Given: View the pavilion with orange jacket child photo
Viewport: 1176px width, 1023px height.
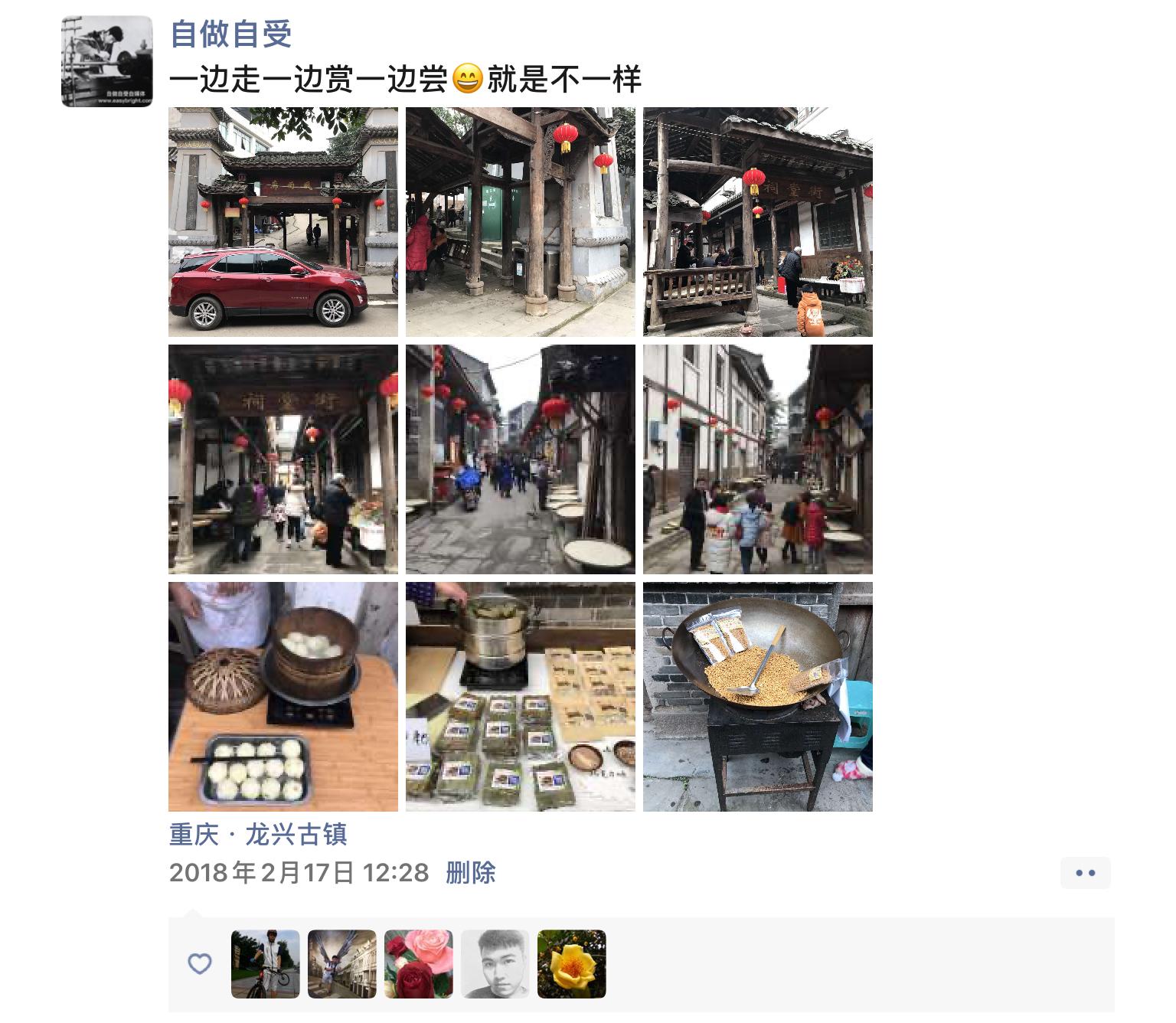Looking at the screenshot, I should pyautogui.click(x=758, y=222).
